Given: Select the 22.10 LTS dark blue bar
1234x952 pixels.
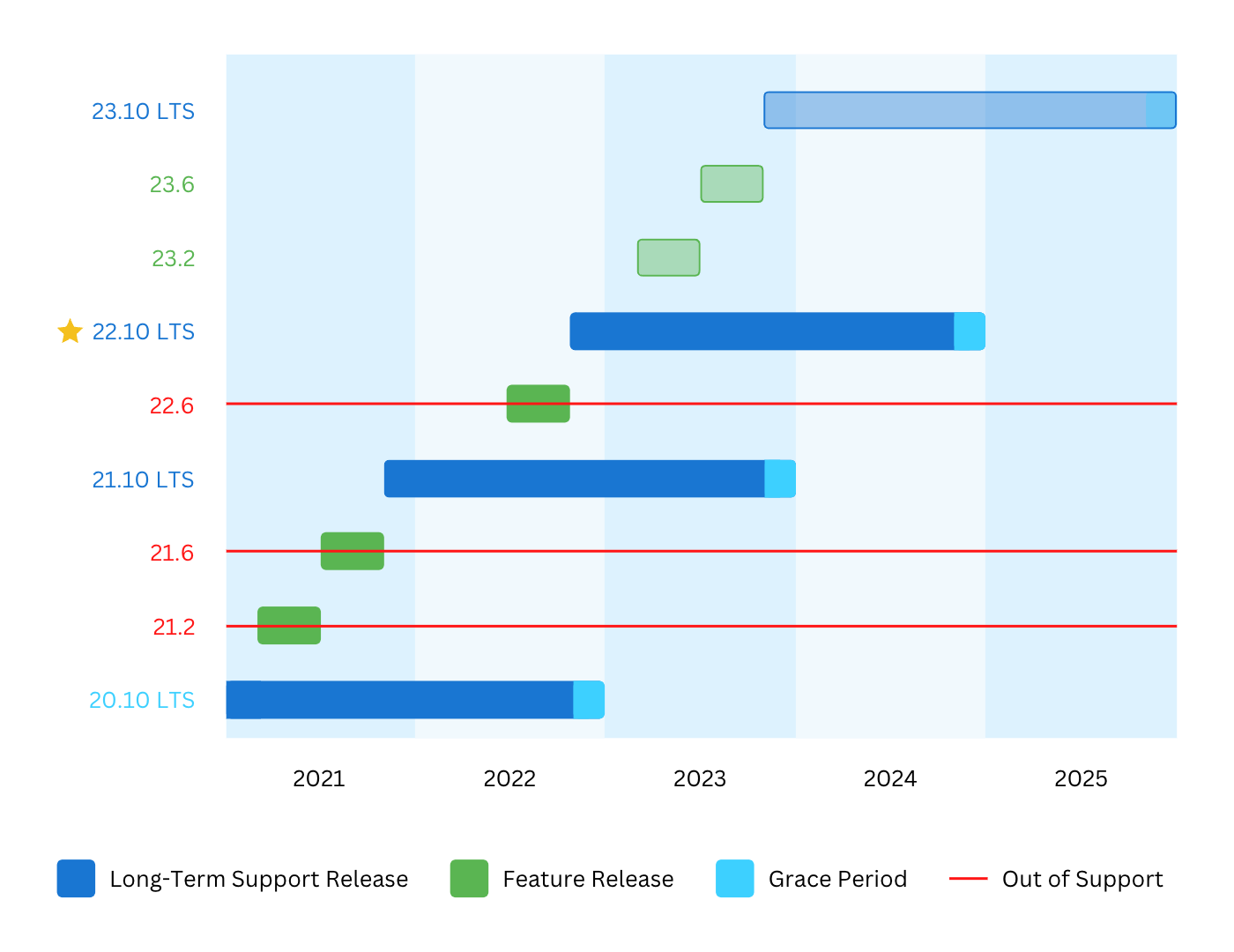Looking at the screenshot, I should pos(762,331).
